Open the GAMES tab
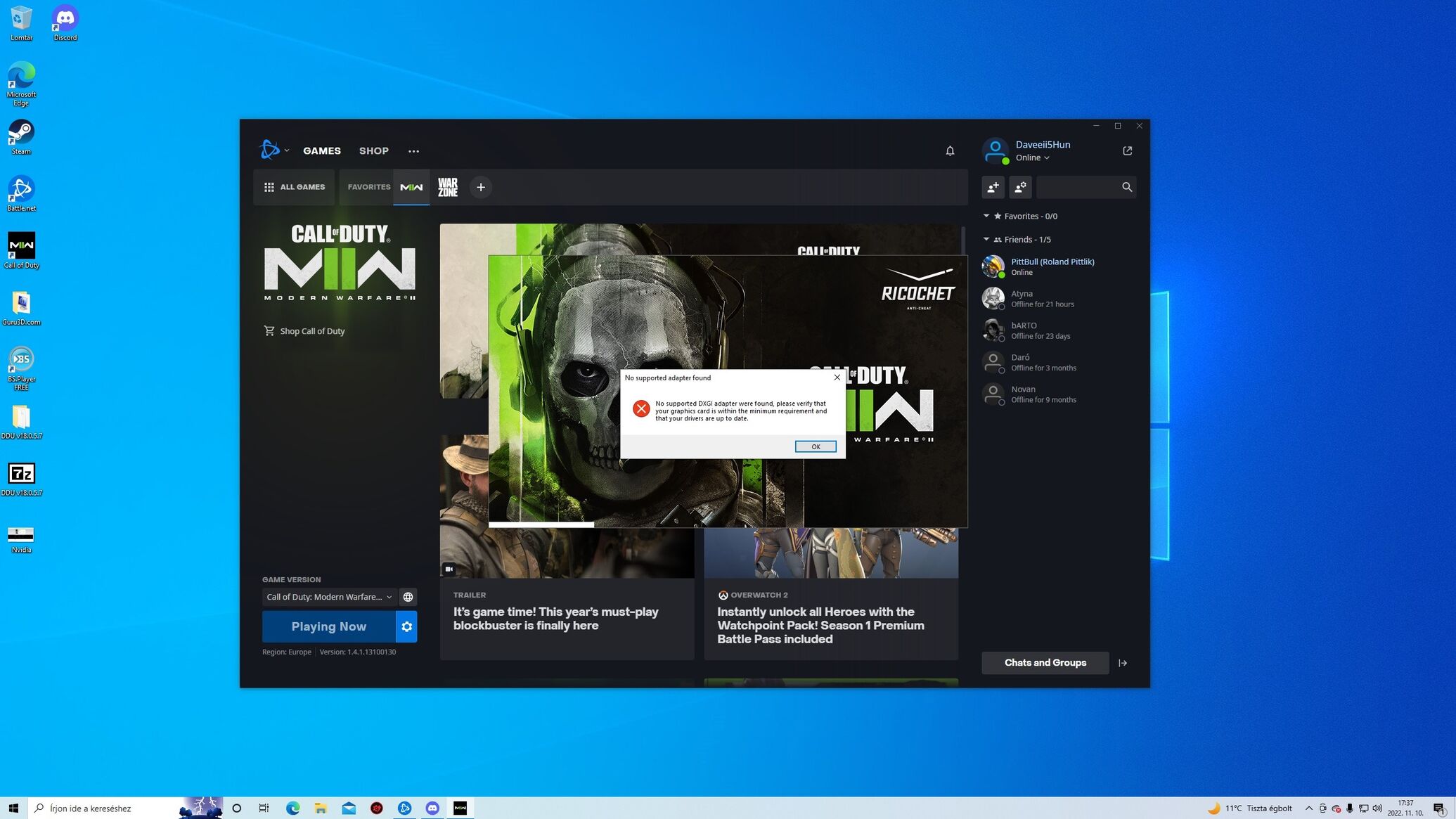Image resolution: width=1456 pixels, height=819 pixels. 322,150
